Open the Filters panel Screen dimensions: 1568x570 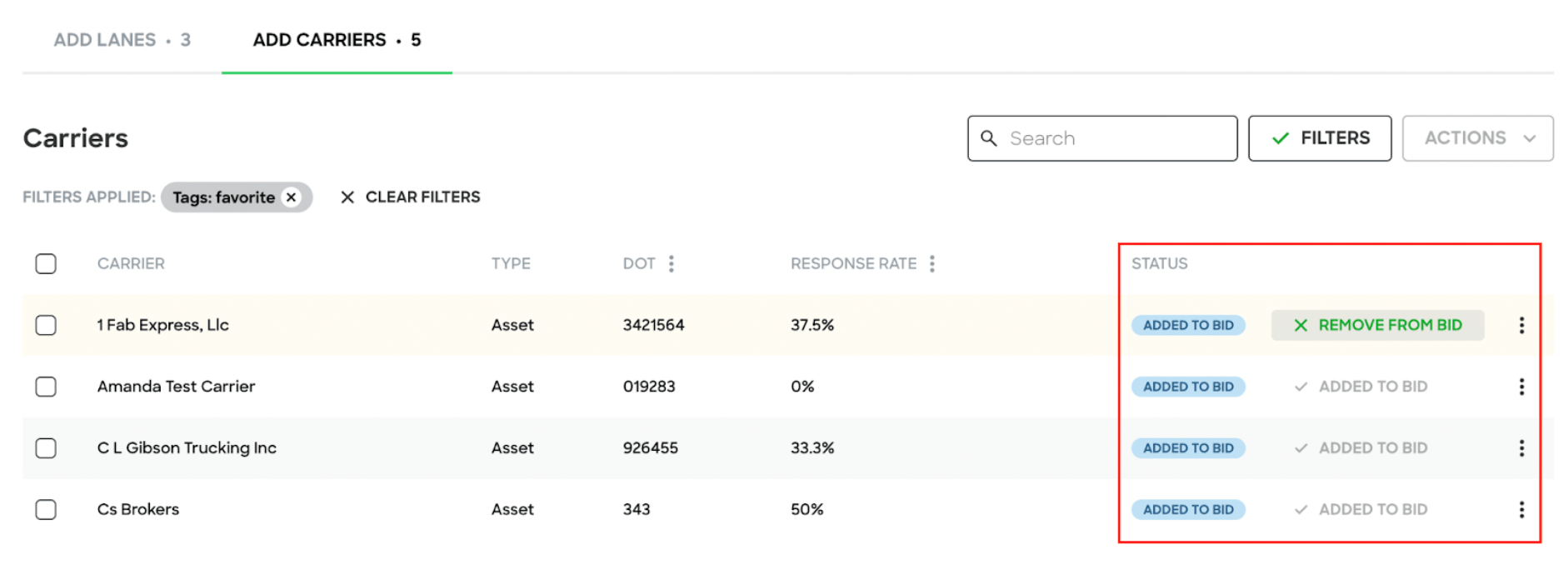coord(1320,138)
